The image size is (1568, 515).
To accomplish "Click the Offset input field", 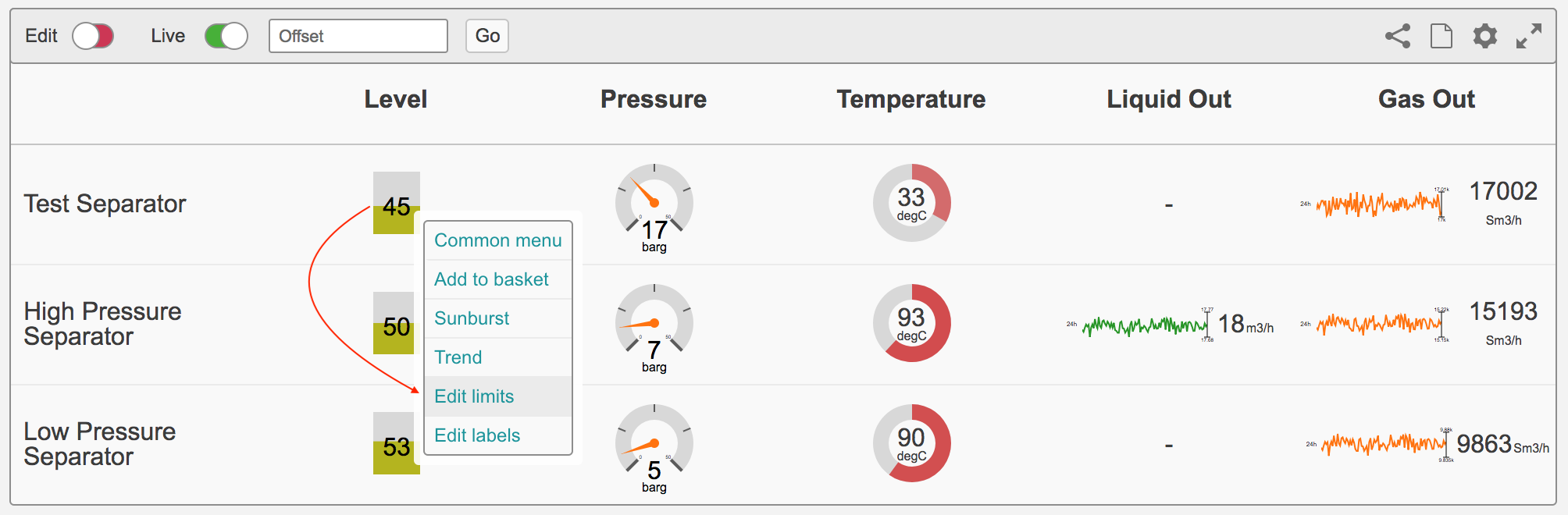I will (358, 36).
